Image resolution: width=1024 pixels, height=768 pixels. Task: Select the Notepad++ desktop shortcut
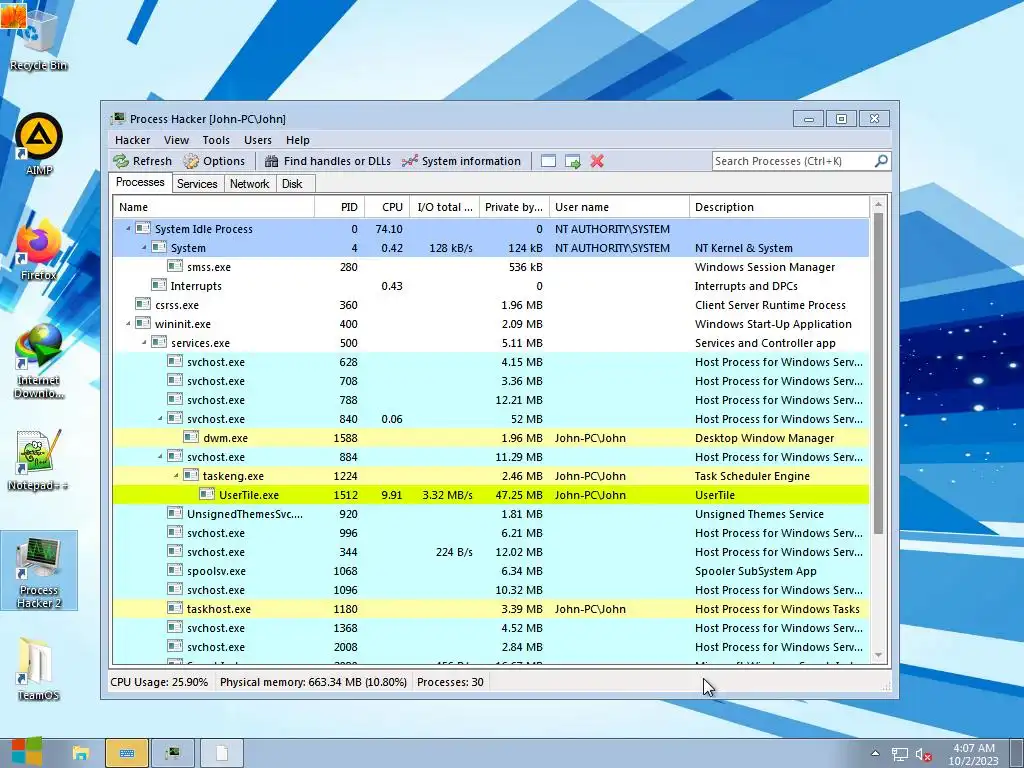pos(39,460)
